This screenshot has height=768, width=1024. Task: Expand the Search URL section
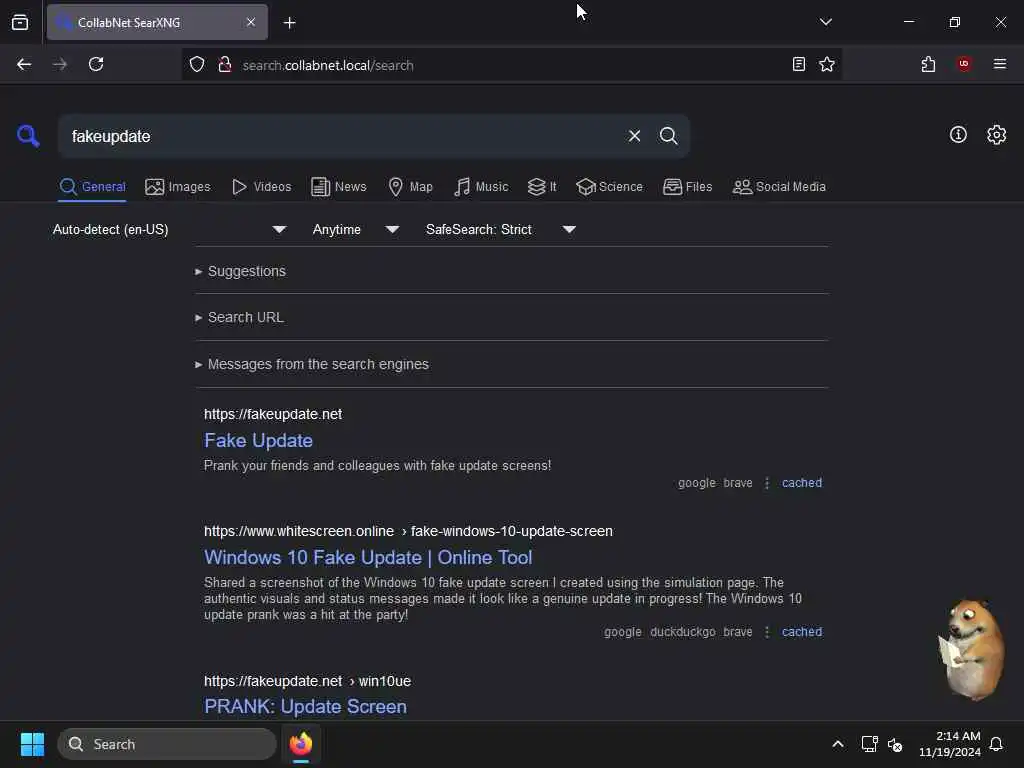[239, 317]
